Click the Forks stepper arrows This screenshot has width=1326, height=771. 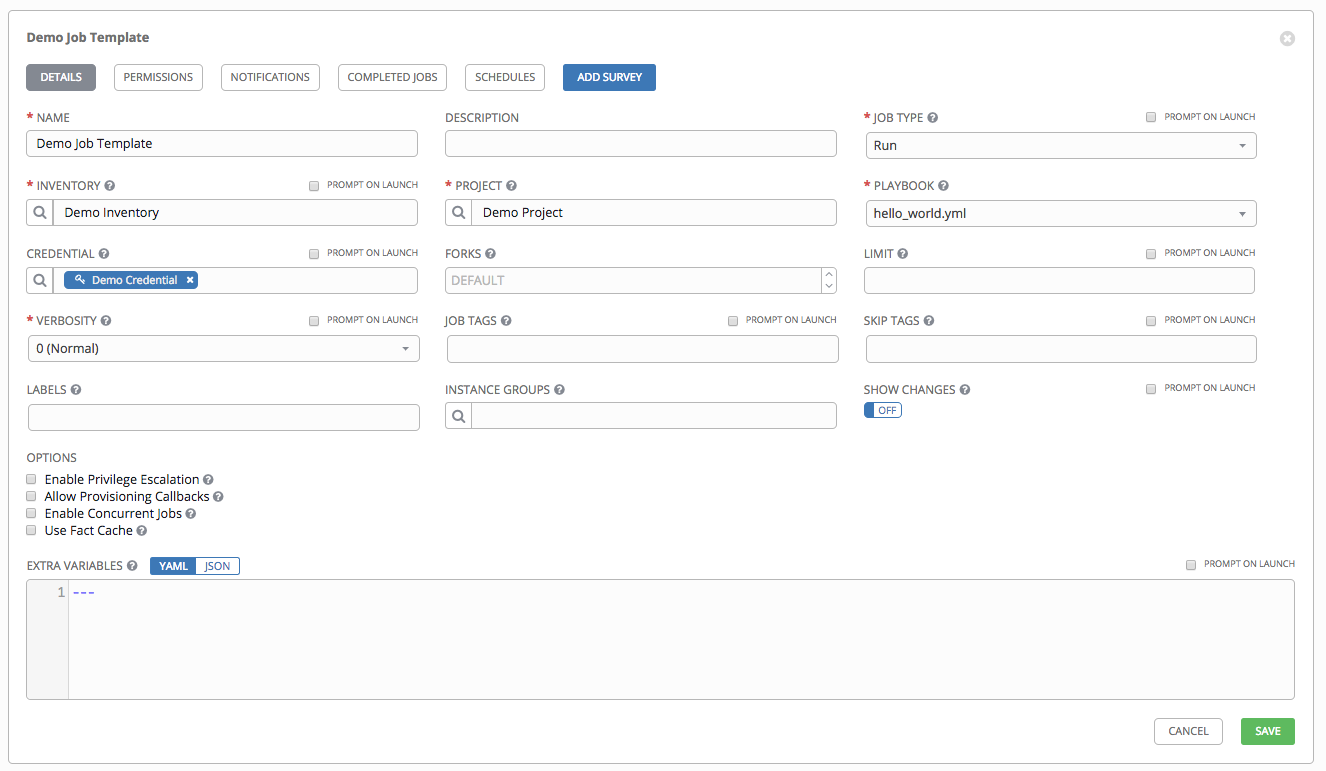tap(829, 280)
